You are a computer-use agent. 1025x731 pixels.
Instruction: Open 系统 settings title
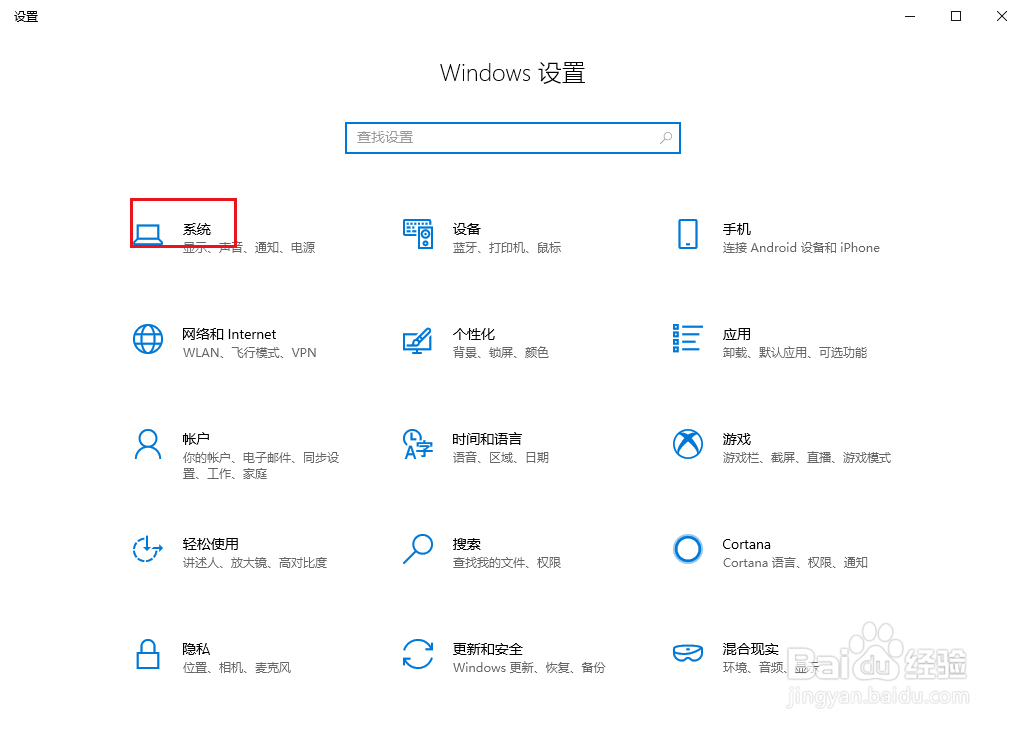197,230
